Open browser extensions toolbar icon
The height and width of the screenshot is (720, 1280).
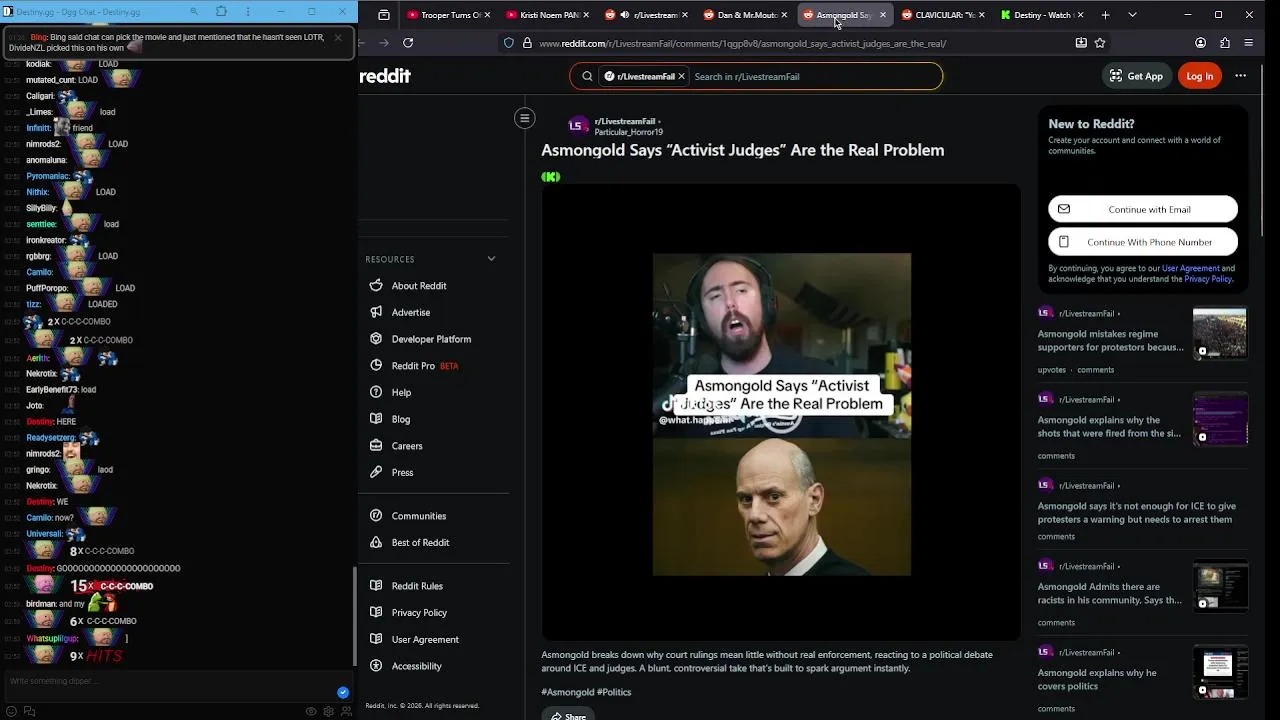(x=1225, y=43)
